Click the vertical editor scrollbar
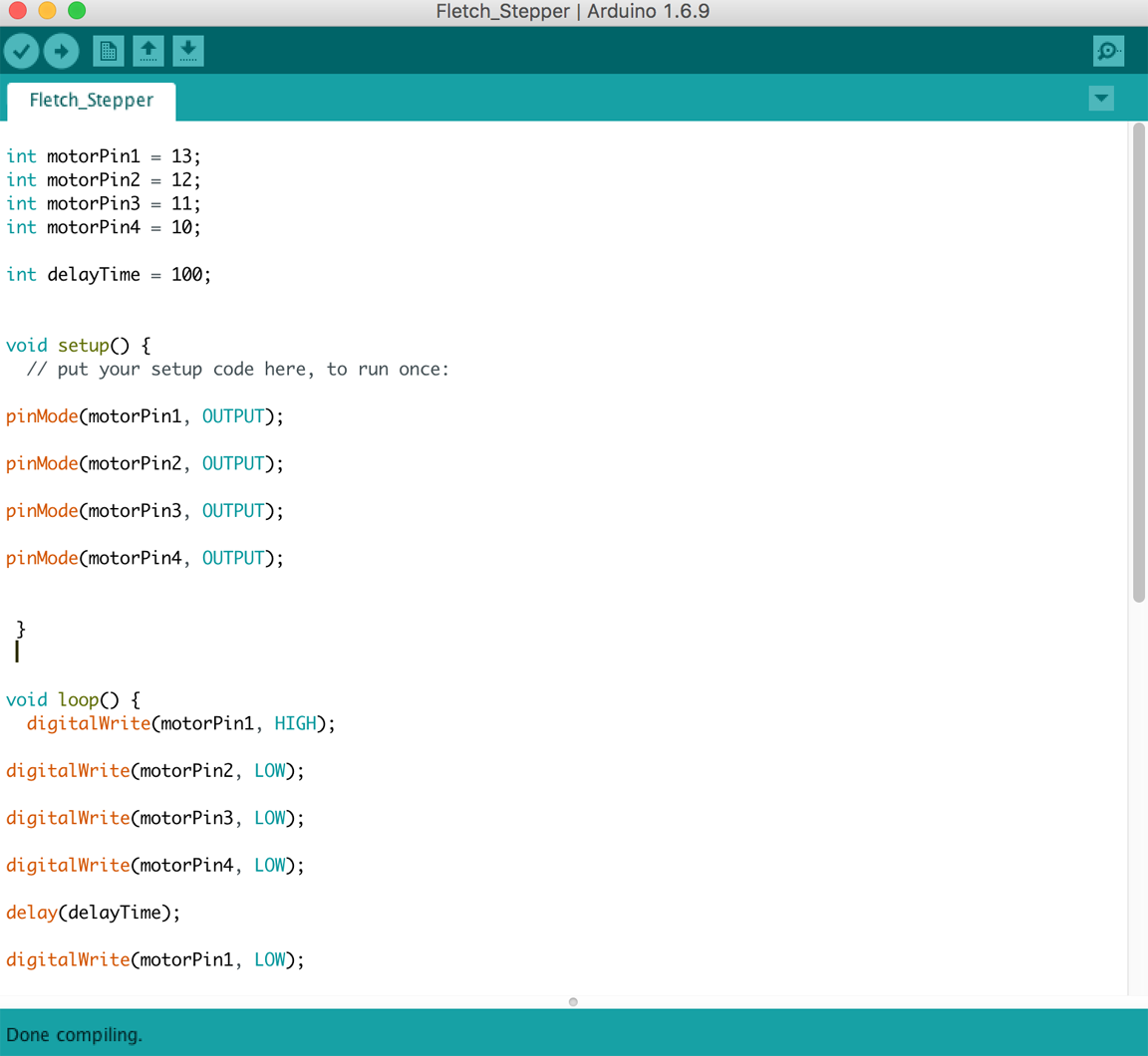1148x1056 pixels. (1138, 363)
